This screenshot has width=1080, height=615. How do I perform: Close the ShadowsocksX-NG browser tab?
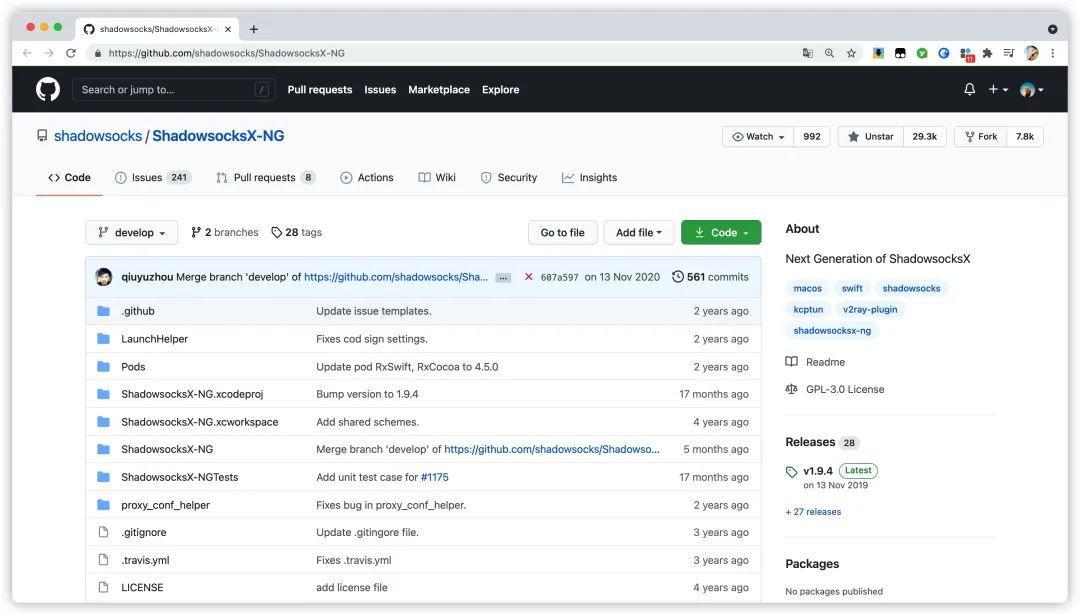[x=228, y=29]
